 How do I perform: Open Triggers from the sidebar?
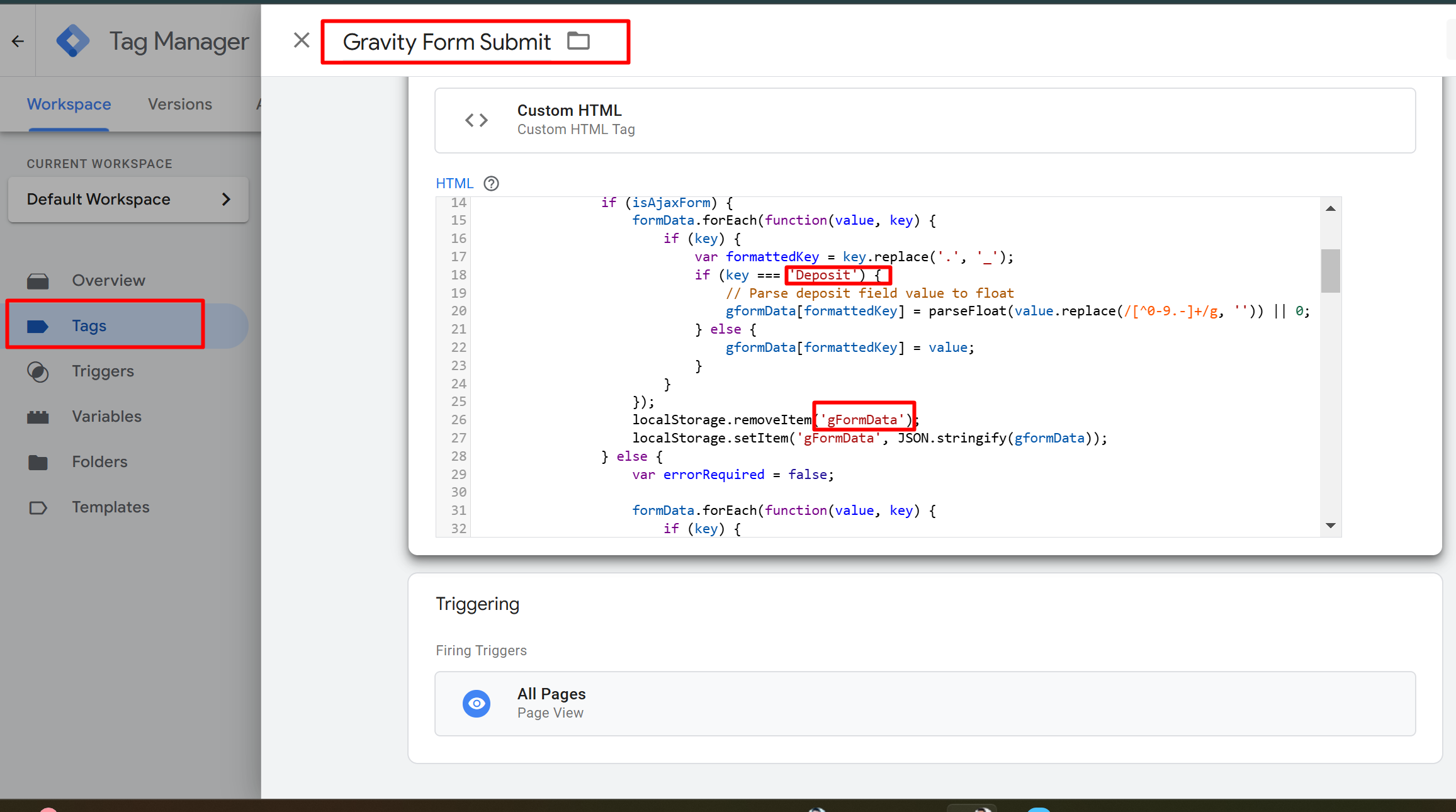point(103,371)
